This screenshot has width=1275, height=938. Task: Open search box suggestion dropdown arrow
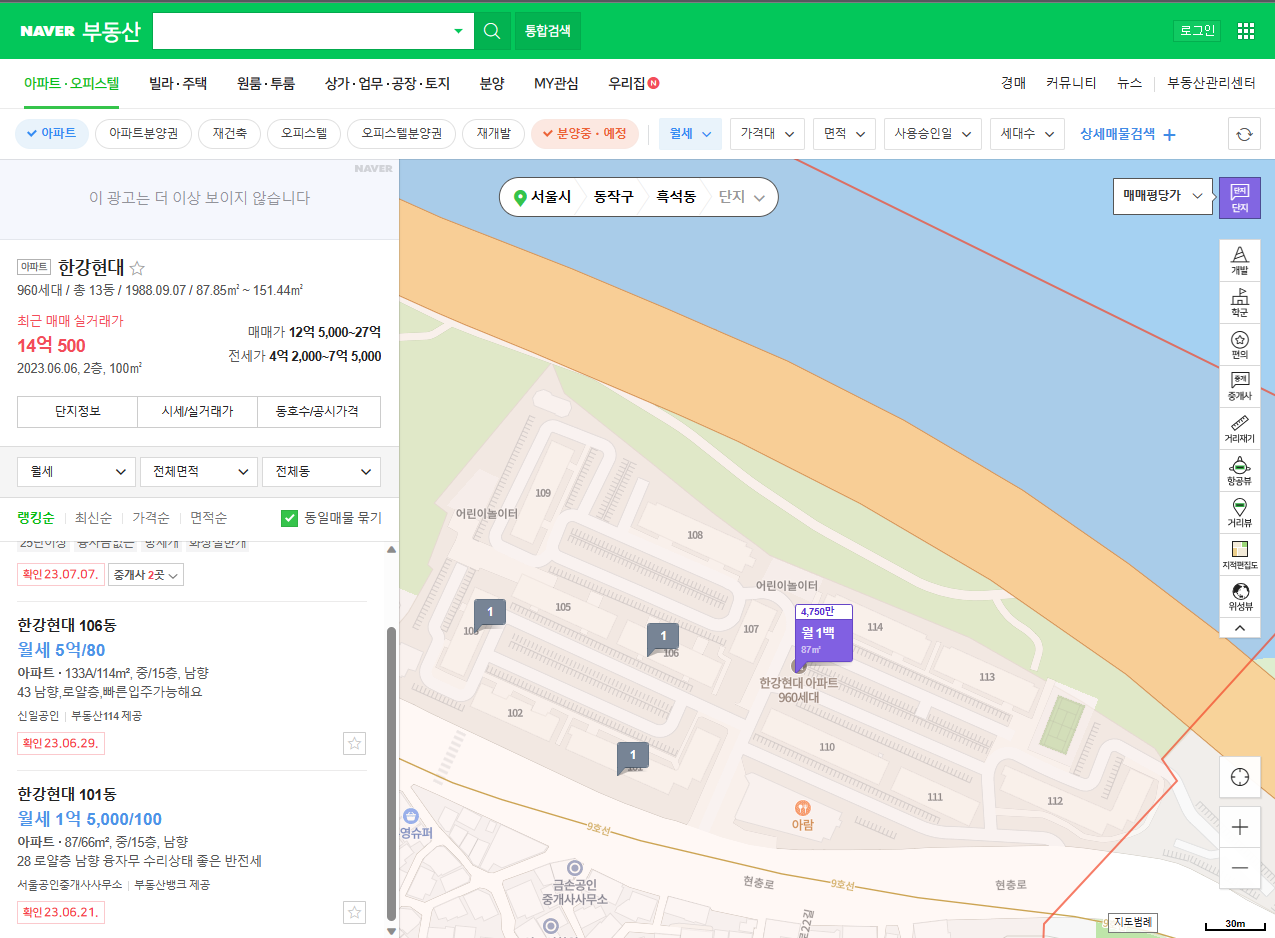pos(458,31)
